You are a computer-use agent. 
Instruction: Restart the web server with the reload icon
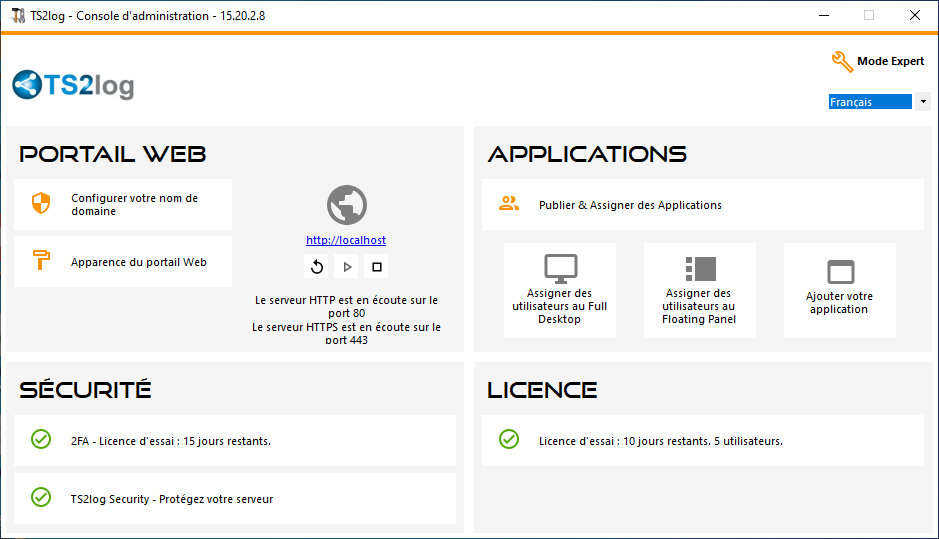point(317,267)
